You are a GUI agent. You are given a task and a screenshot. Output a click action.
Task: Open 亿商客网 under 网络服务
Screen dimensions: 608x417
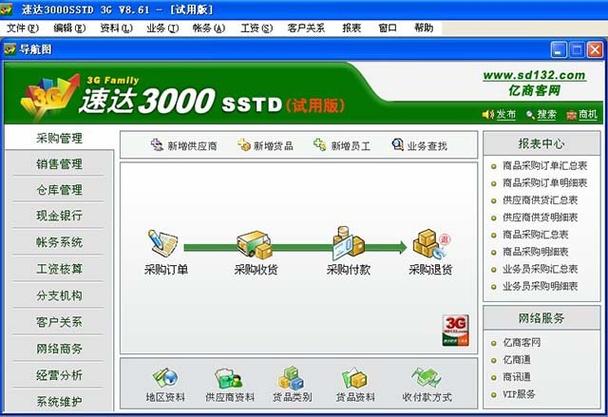click(521, 343)
